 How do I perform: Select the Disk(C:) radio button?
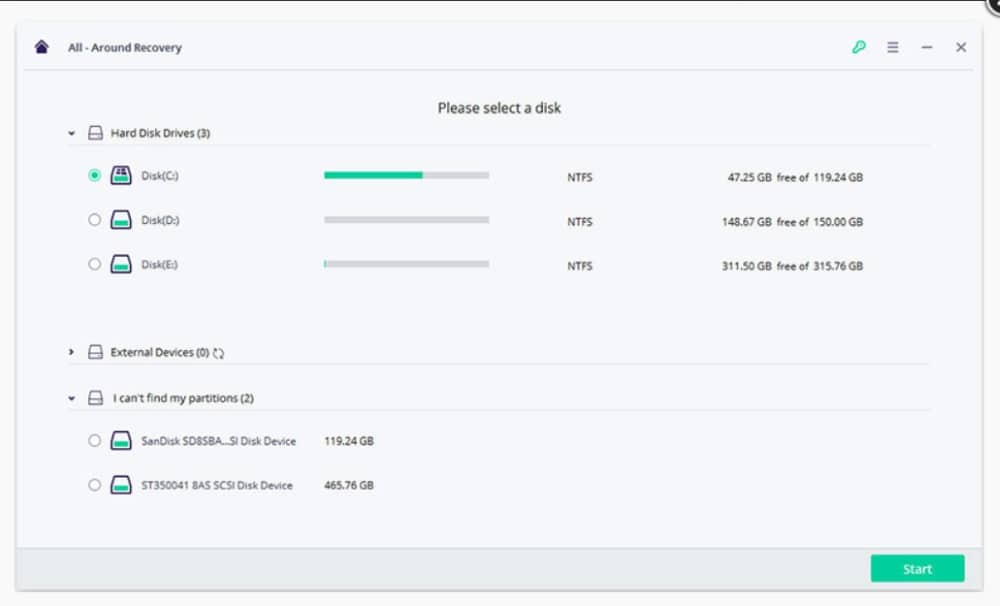coord(94,175)
